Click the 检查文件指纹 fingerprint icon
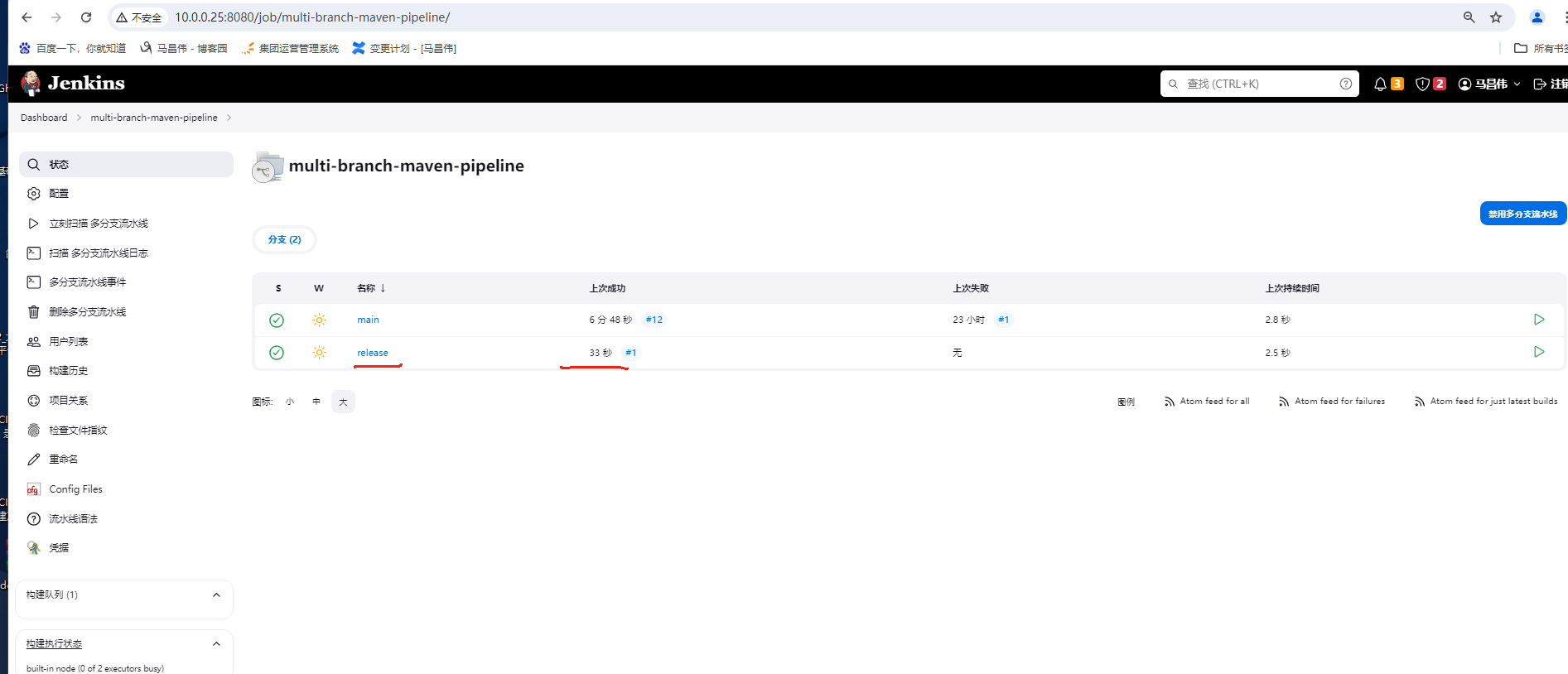1568x674 pixels. coord(34,430)
